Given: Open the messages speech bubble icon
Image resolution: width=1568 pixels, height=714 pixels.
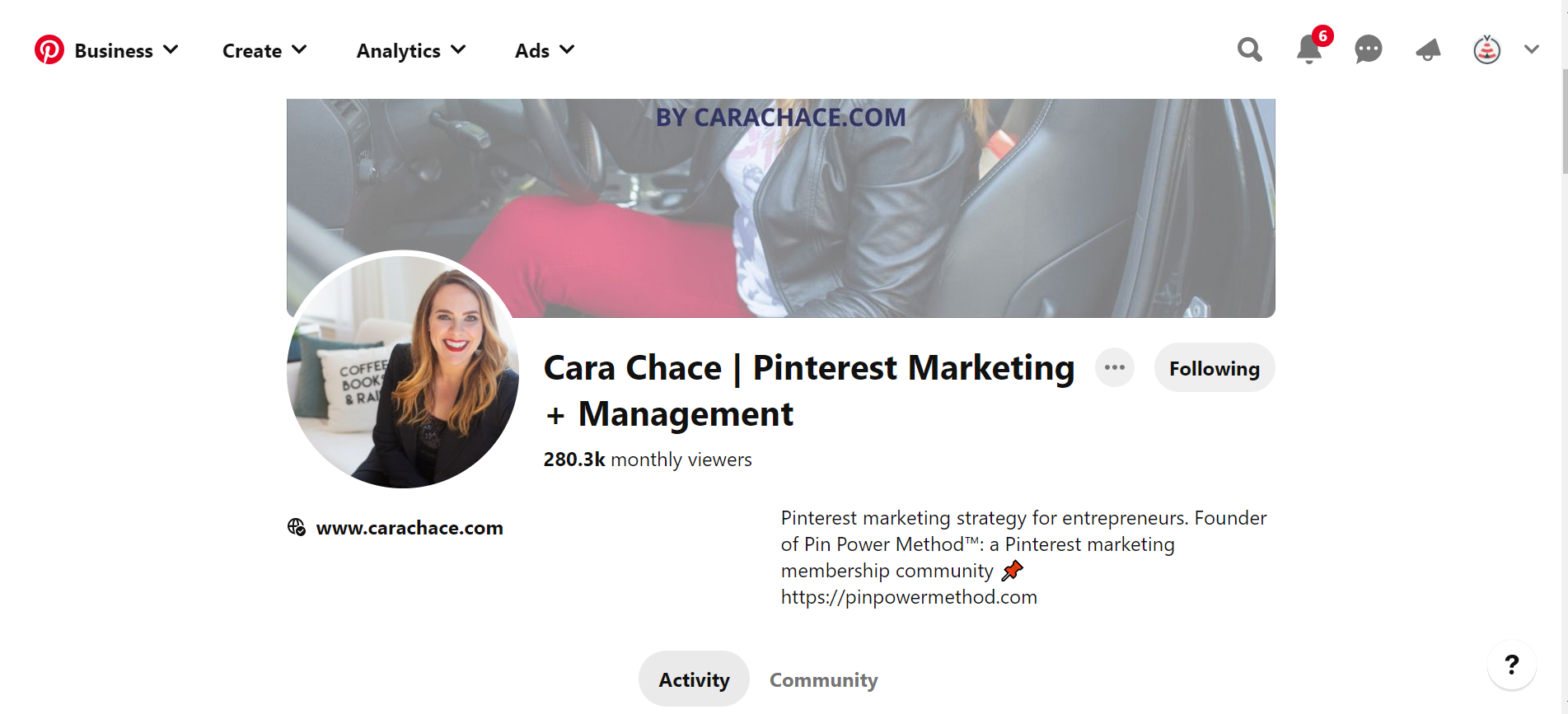Looking at the screenshot, I should pos(1369,49).
